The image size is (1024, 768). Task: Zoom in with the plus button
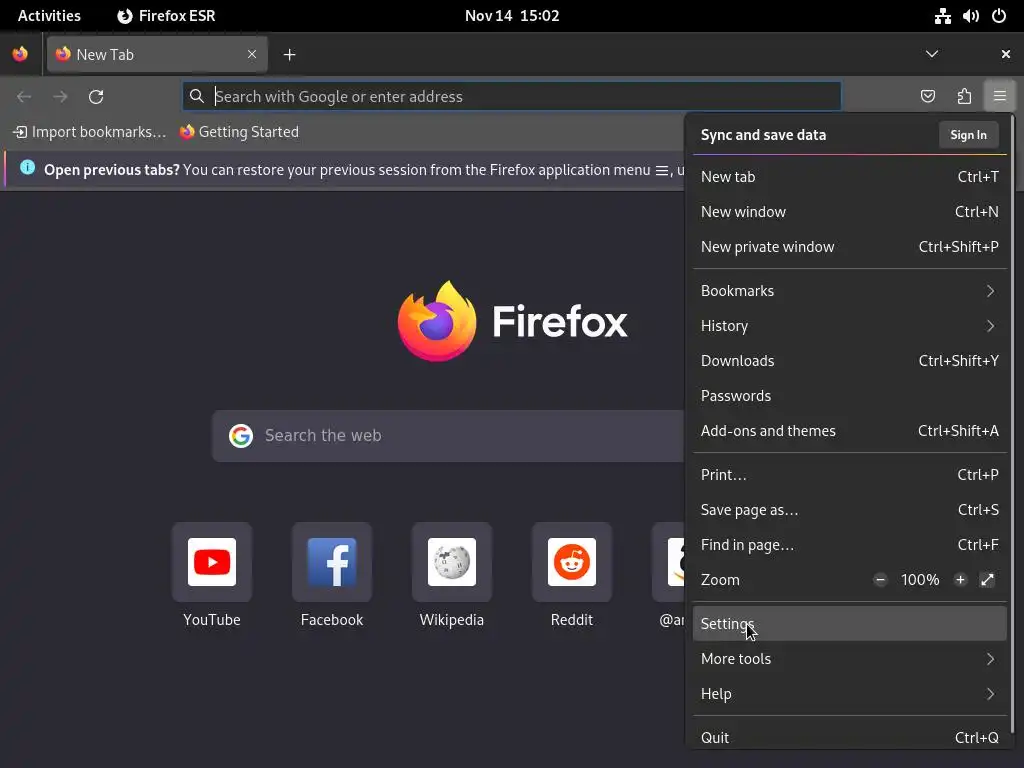pyautogui.click(x=960, y=580)
